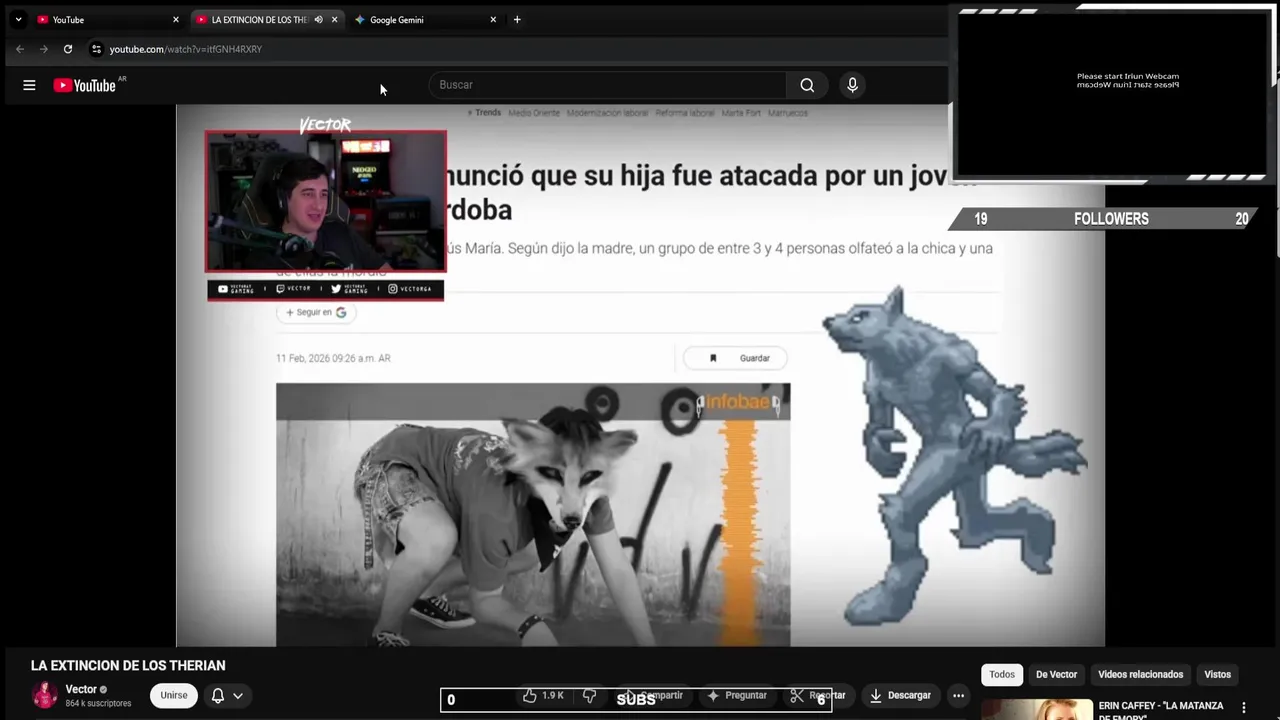Open the YouTube hamburger guide menu
1280x720 pixels.
click(29, 85)
